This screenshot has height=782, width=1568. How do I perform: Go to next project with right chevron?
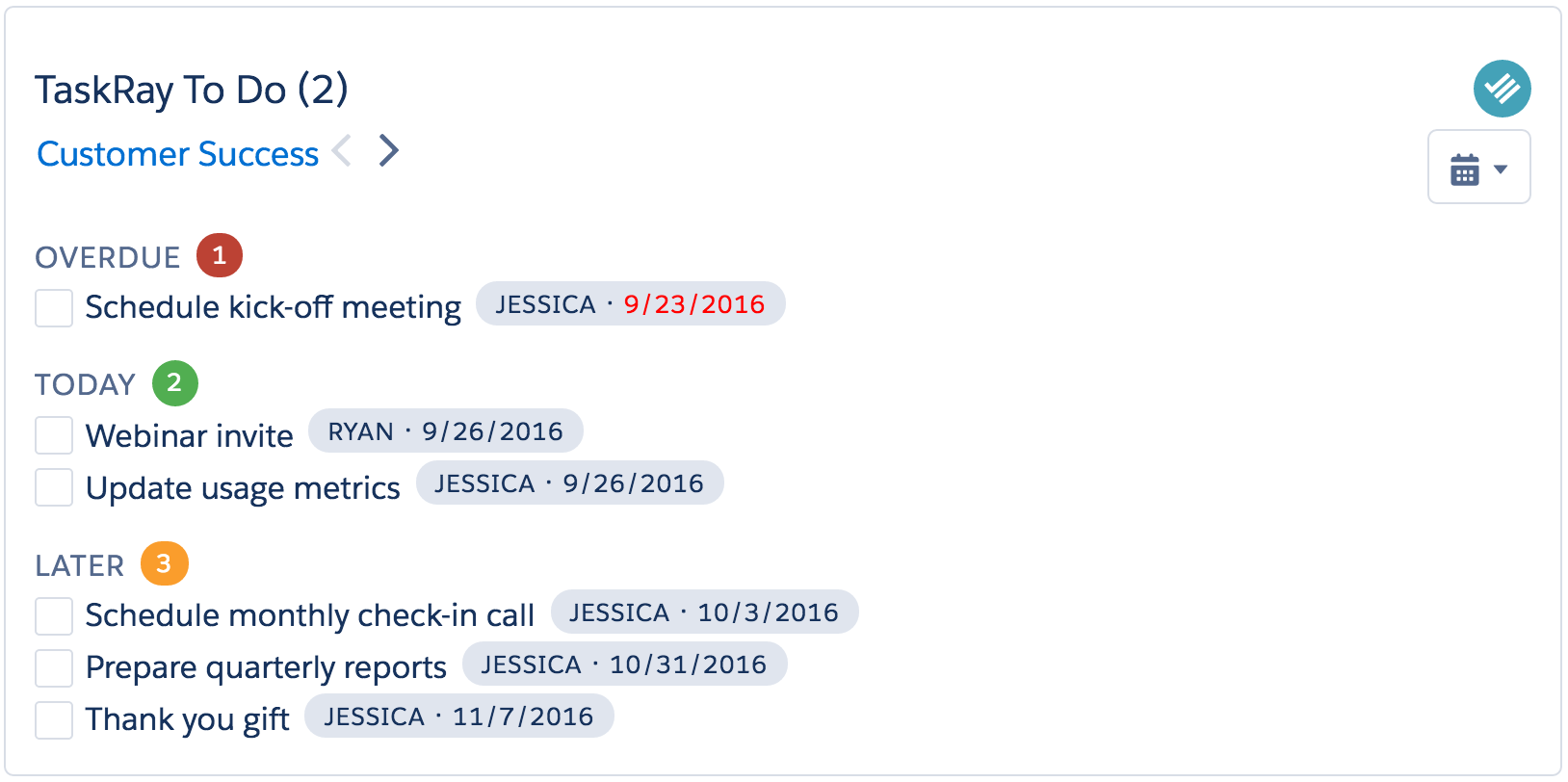pyautogui.click(x=388, y=151)
